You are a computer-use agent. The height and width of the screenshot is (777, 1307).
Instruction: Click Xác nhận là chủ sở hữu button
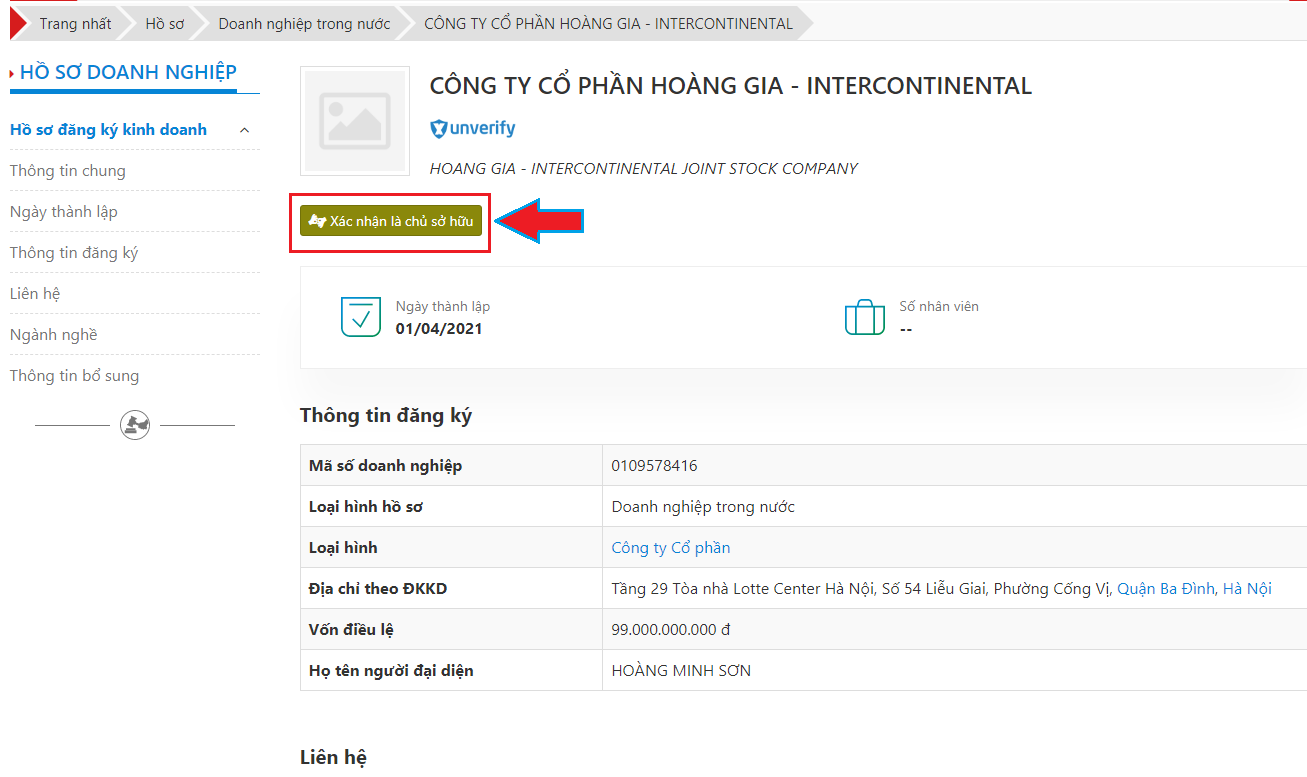click(391, 221)
